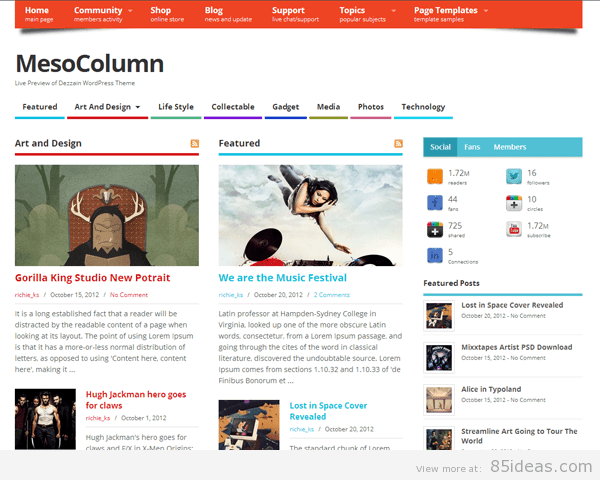
Task: Open Mixxtapes Artist PSD Download post
Action: tap(517, 347)
